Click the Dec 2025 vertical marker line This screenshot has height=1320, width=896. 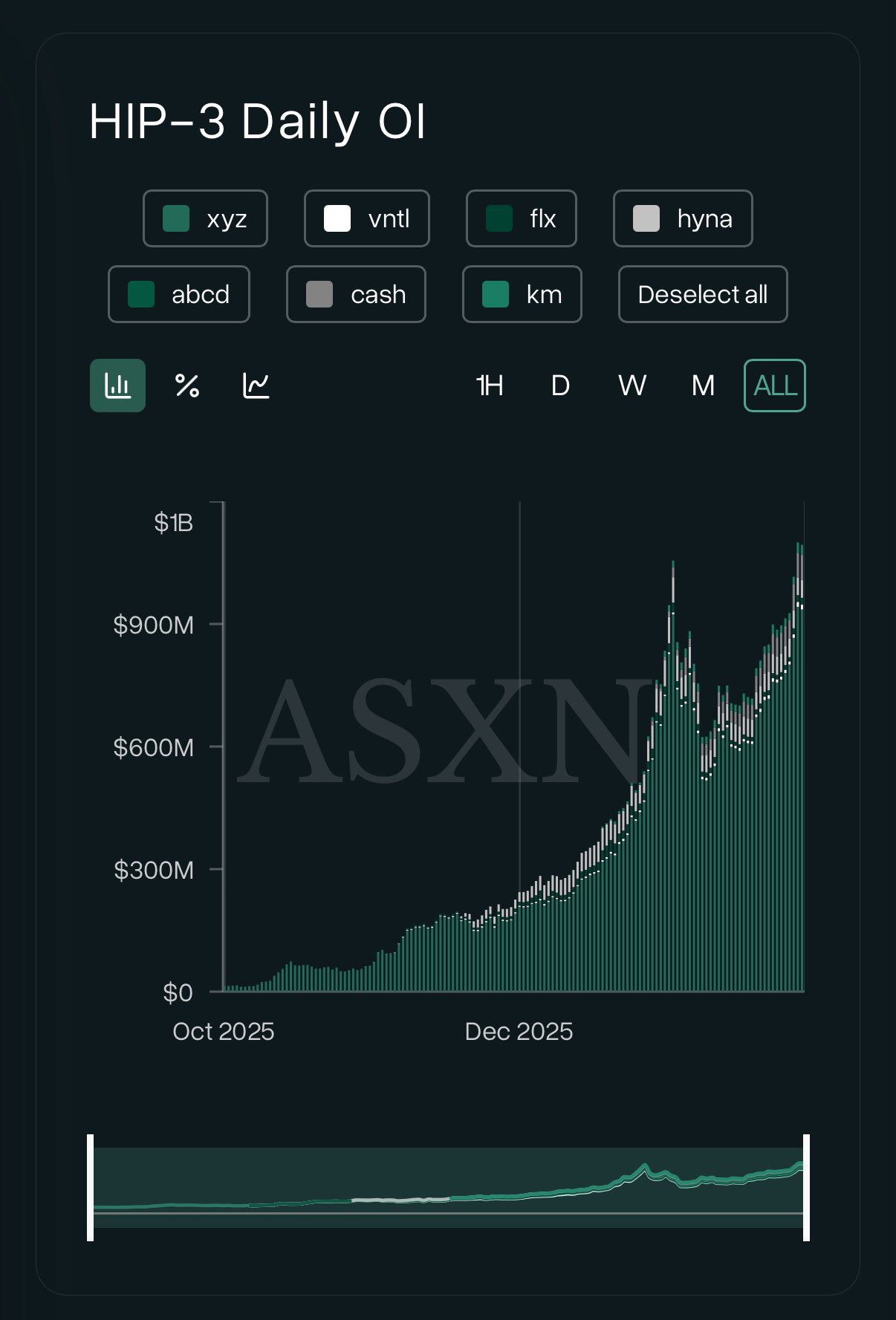[520, 669]
